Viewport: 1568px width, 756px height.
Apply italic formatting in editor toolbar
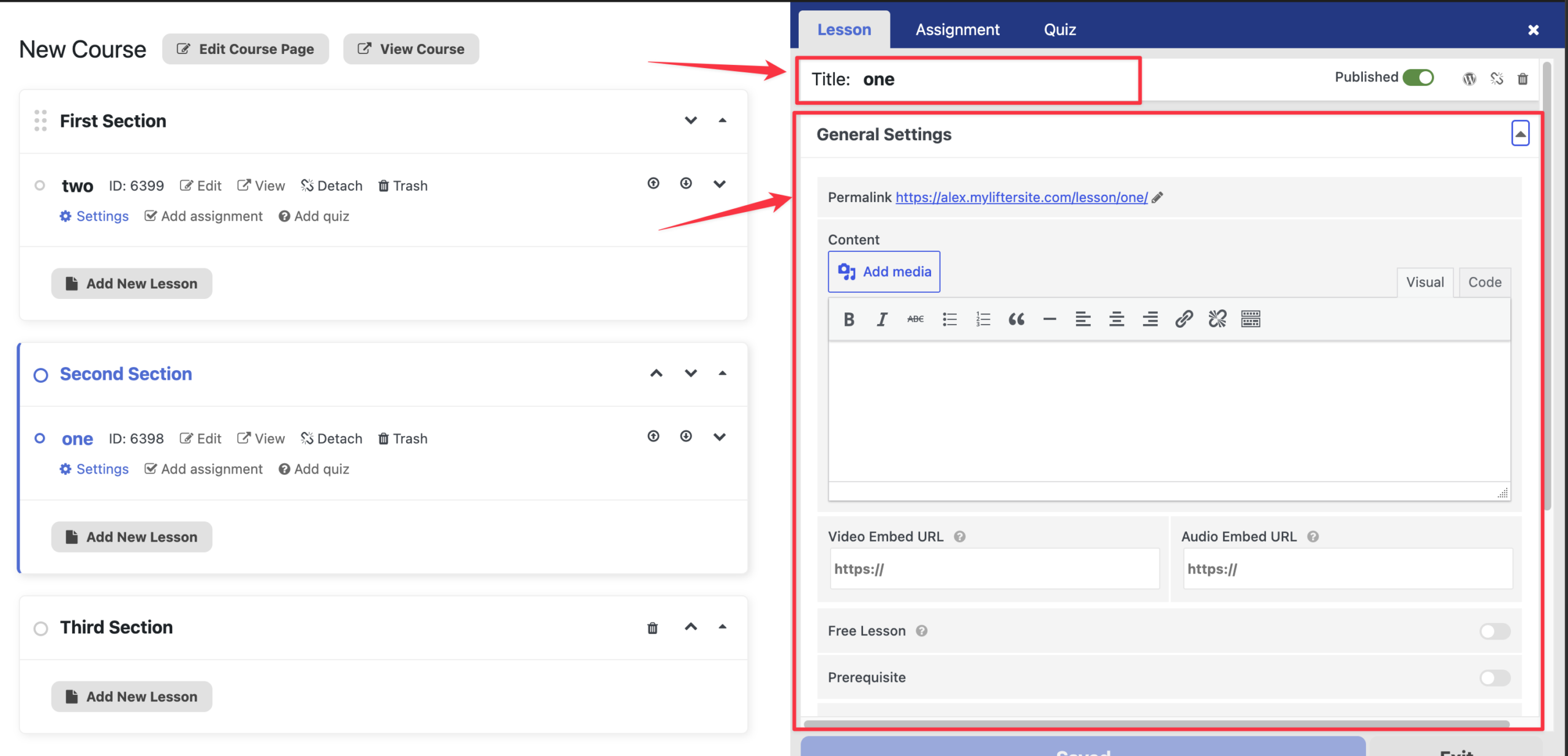[882, 319]
